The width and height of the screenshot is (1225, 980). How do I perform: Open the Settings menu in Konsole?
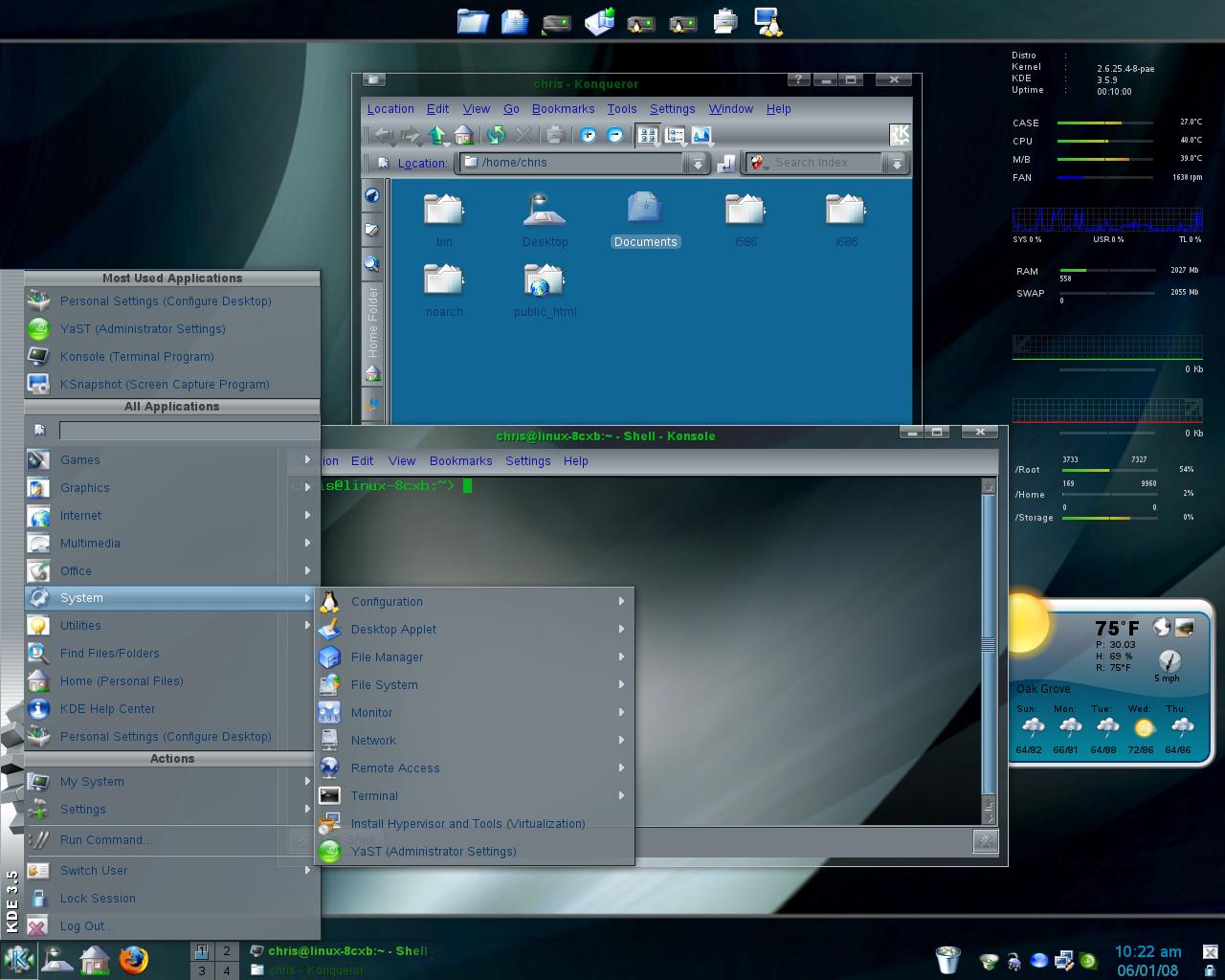pyautogui.click(x=527, y=460)
